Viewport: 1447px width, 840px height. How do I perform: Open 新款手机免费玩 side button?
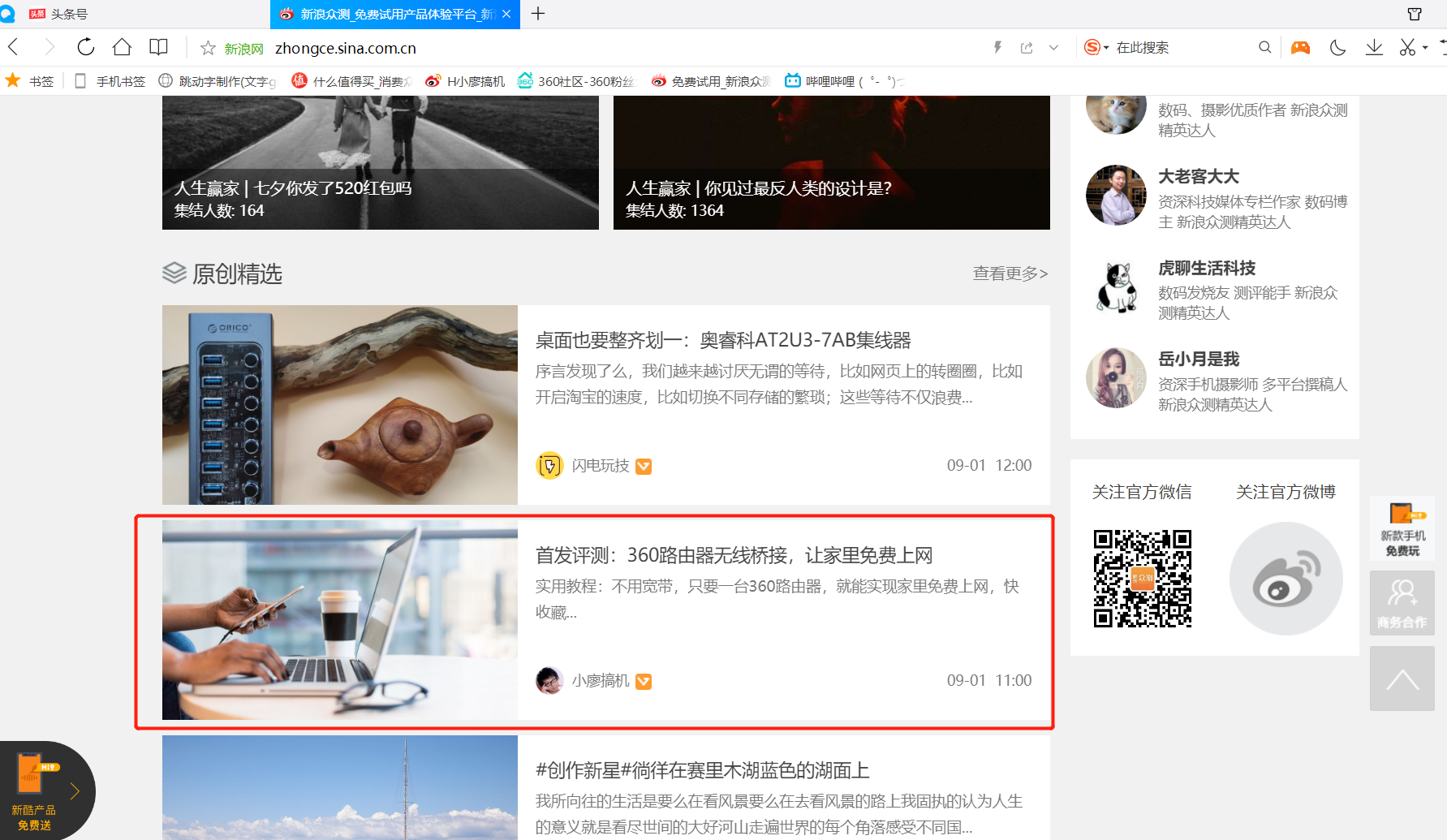coord(1402,528)
